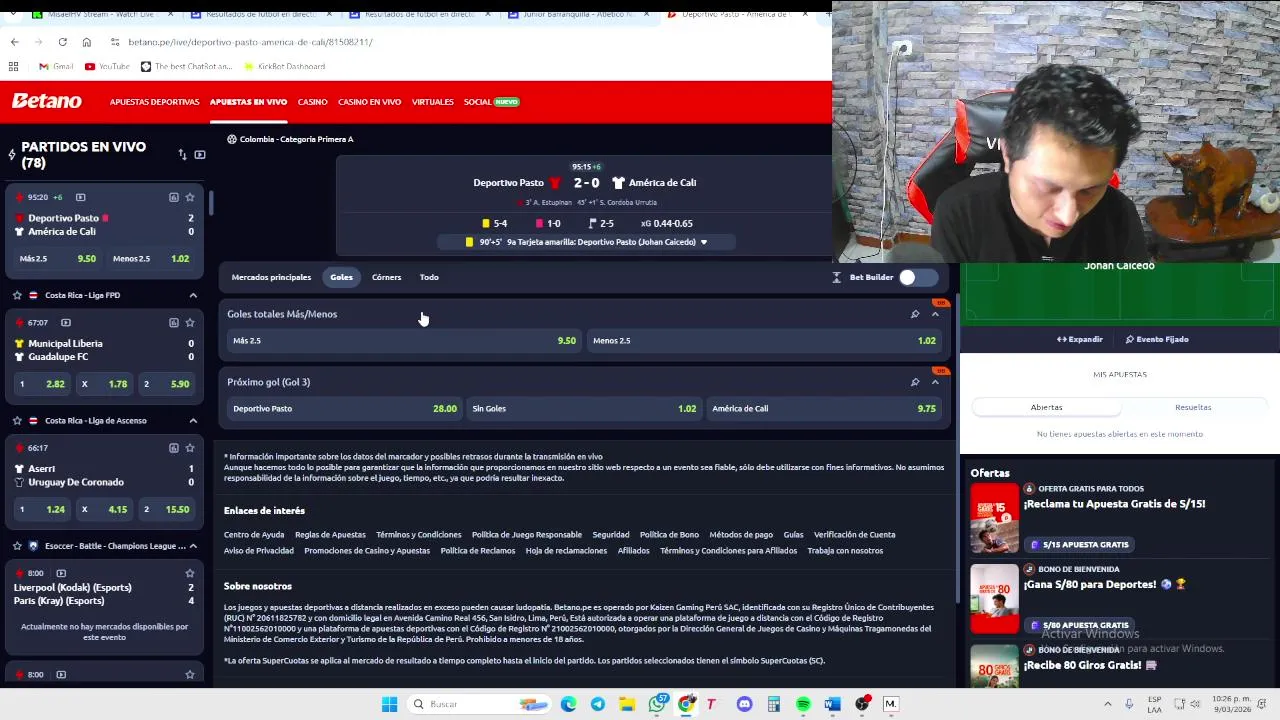Click the live matches sidebar scrollbar
1280x720 pixels.
[211, 201]
